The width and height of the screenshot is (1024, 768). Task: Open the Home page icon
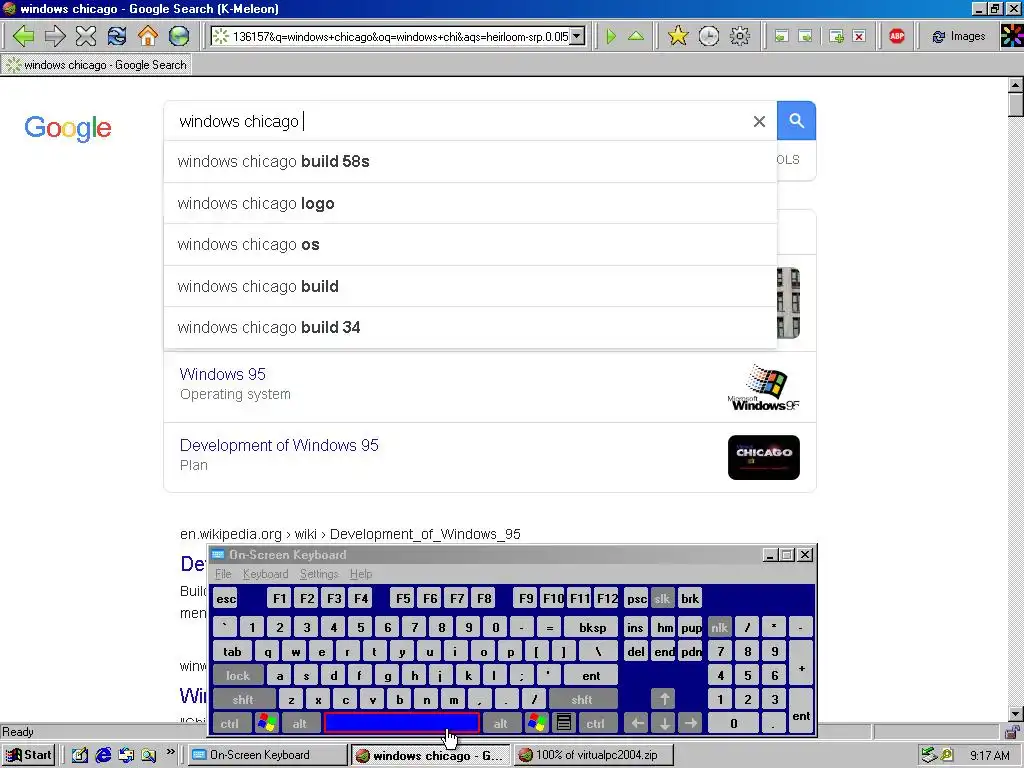pos(148,36)
